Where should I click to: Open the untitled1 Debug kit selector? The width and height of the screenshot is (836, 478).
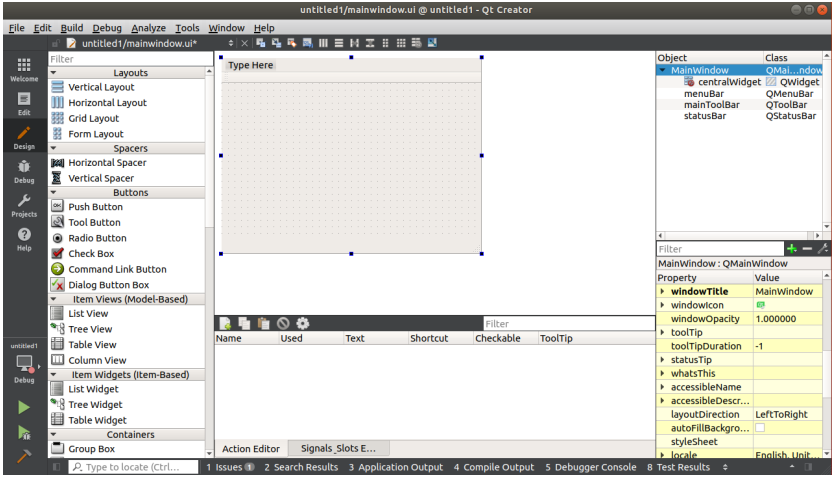click(x=24, y=363)
